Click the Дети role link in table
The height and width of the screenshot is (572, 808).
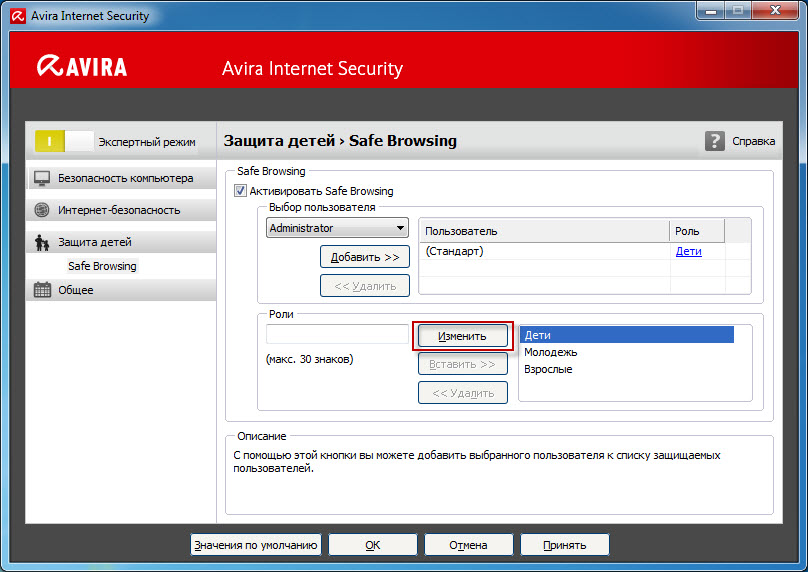click(688, 251)
